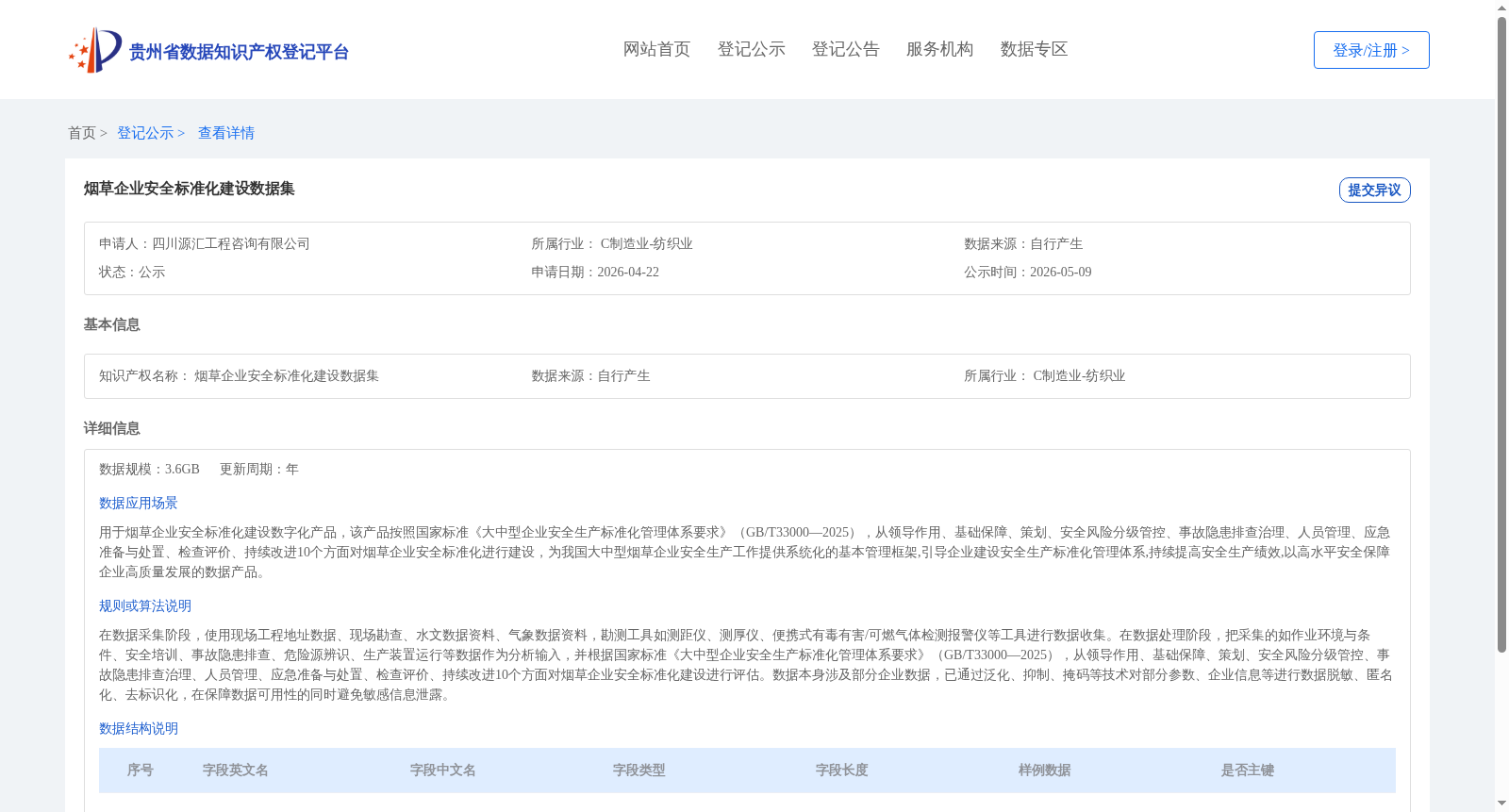The image size is (1509, 812).
Task: Click the 字段英文名 column header
Action: point(236,771)
